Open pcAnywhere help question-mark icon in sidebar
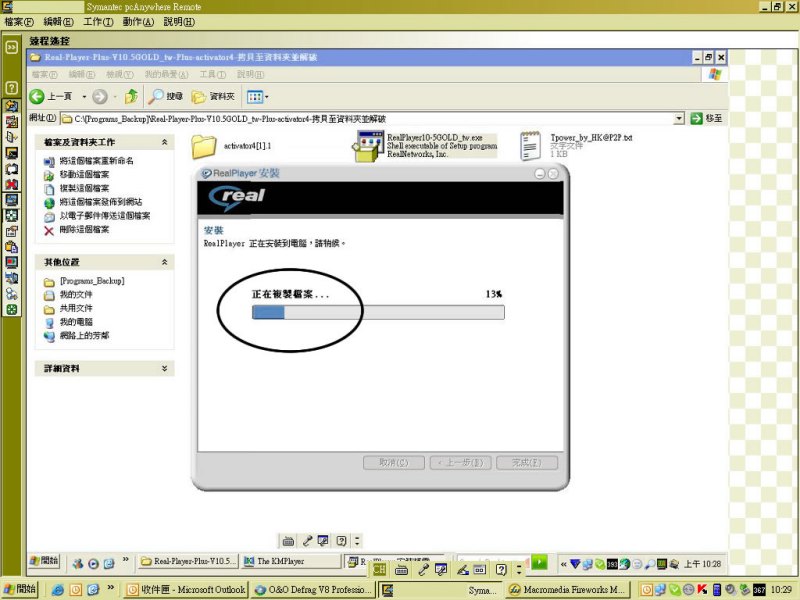The width and height of the screenshot is (800, 600). [11, 88]
